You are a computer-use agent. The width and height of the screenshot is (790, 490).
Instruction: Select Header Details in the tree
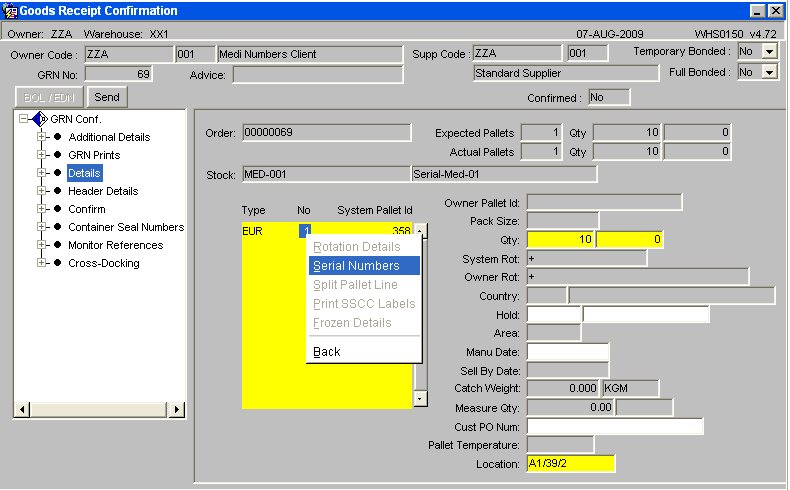pyautogui.click(x=103, y=191)
